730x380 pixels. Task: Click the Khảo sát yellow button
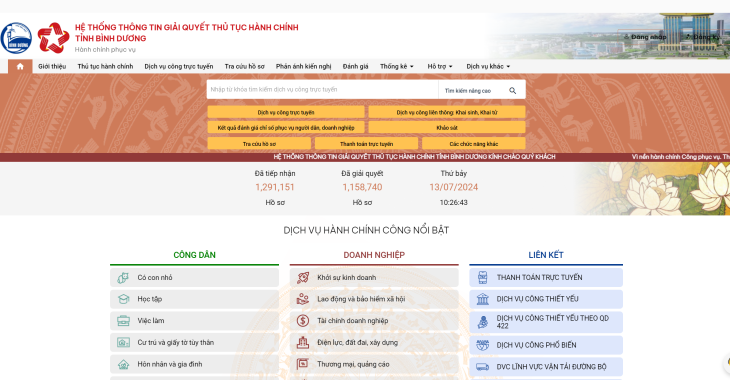click(x=447, y=128)
